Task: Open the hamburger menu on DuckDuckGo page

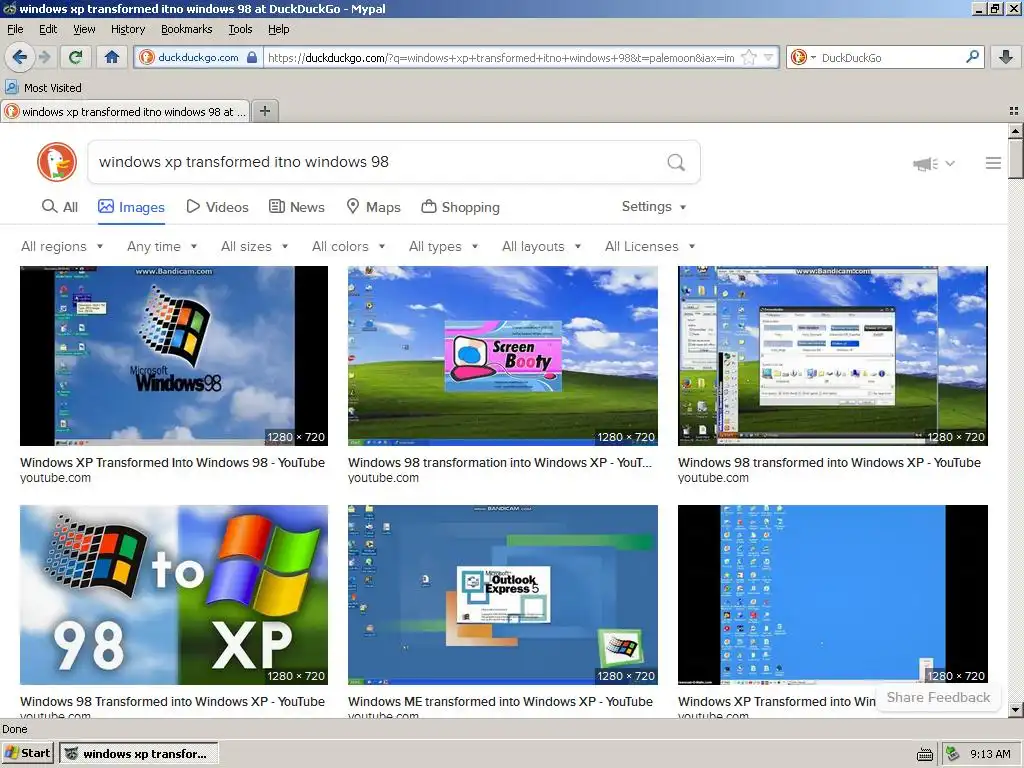Action: point(993,163)
